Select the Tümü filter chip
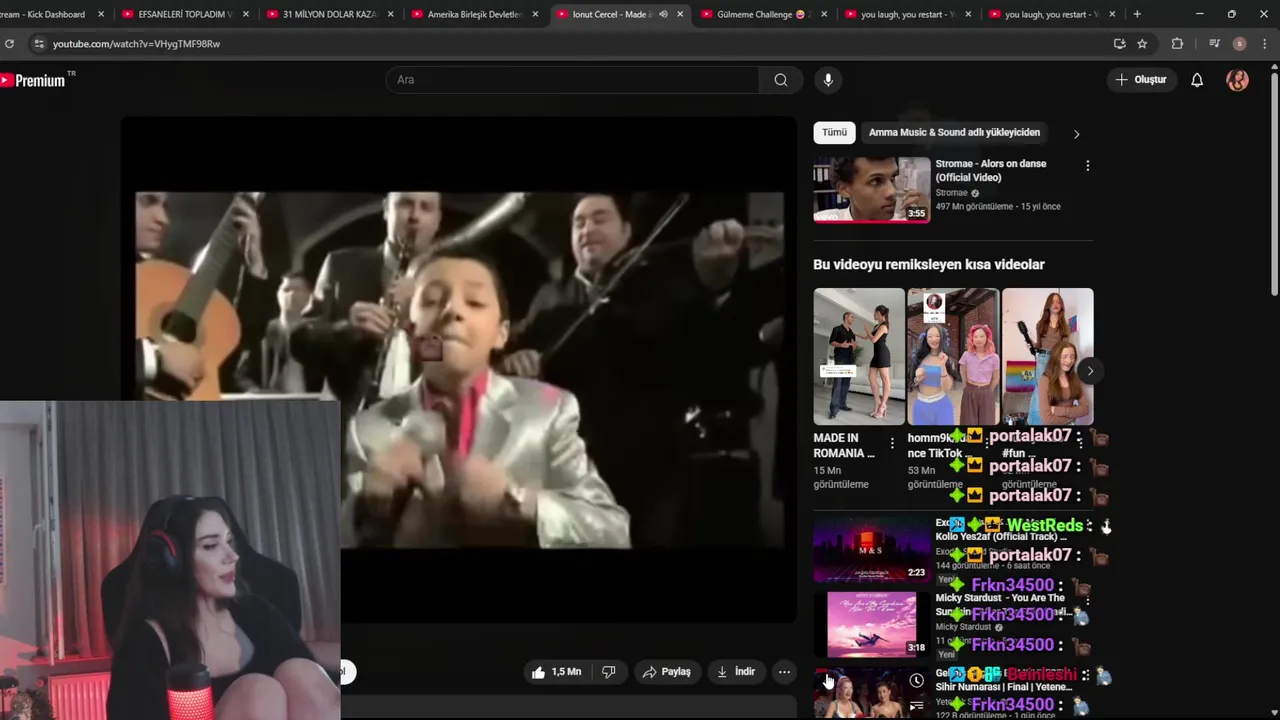Image resolution: width=1280 pixels, height=720 pixels. coord(834,132)
